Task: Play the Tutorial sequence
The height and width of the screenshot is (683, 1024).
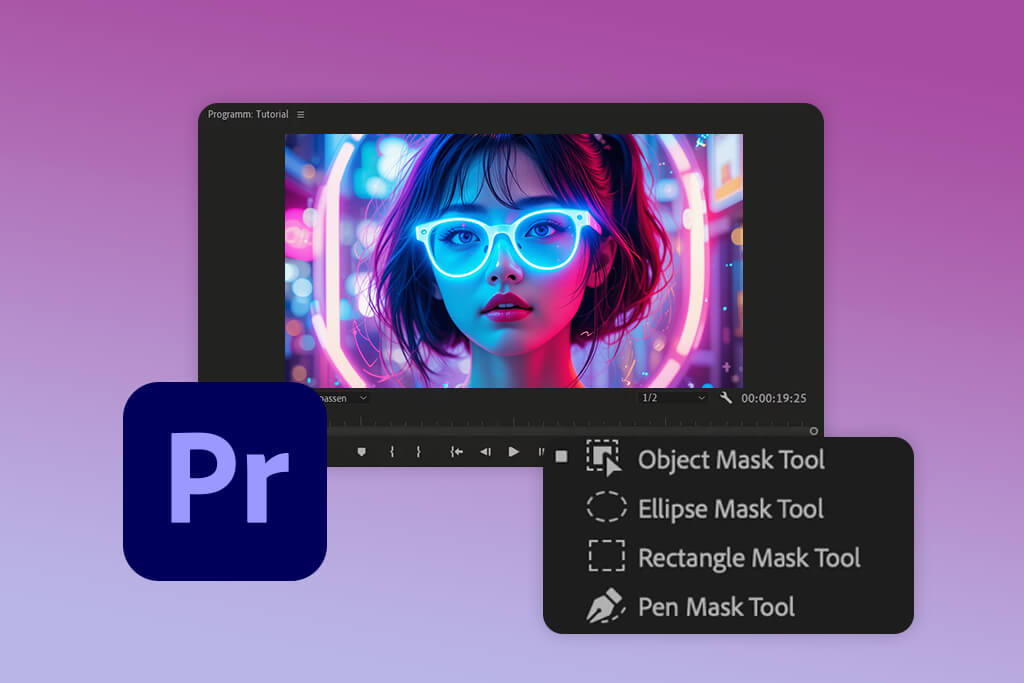Action: [x=514, y=452]
